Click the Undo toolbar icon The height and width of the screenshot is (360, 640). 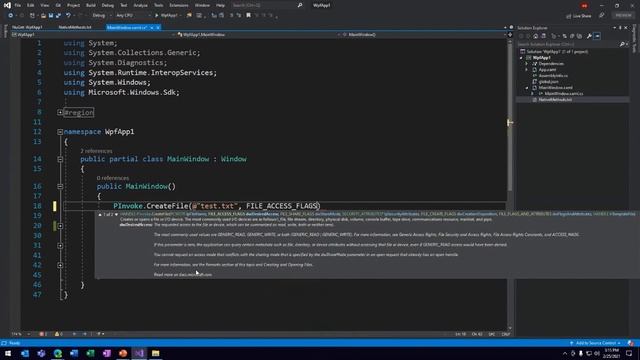click(68, 16)
